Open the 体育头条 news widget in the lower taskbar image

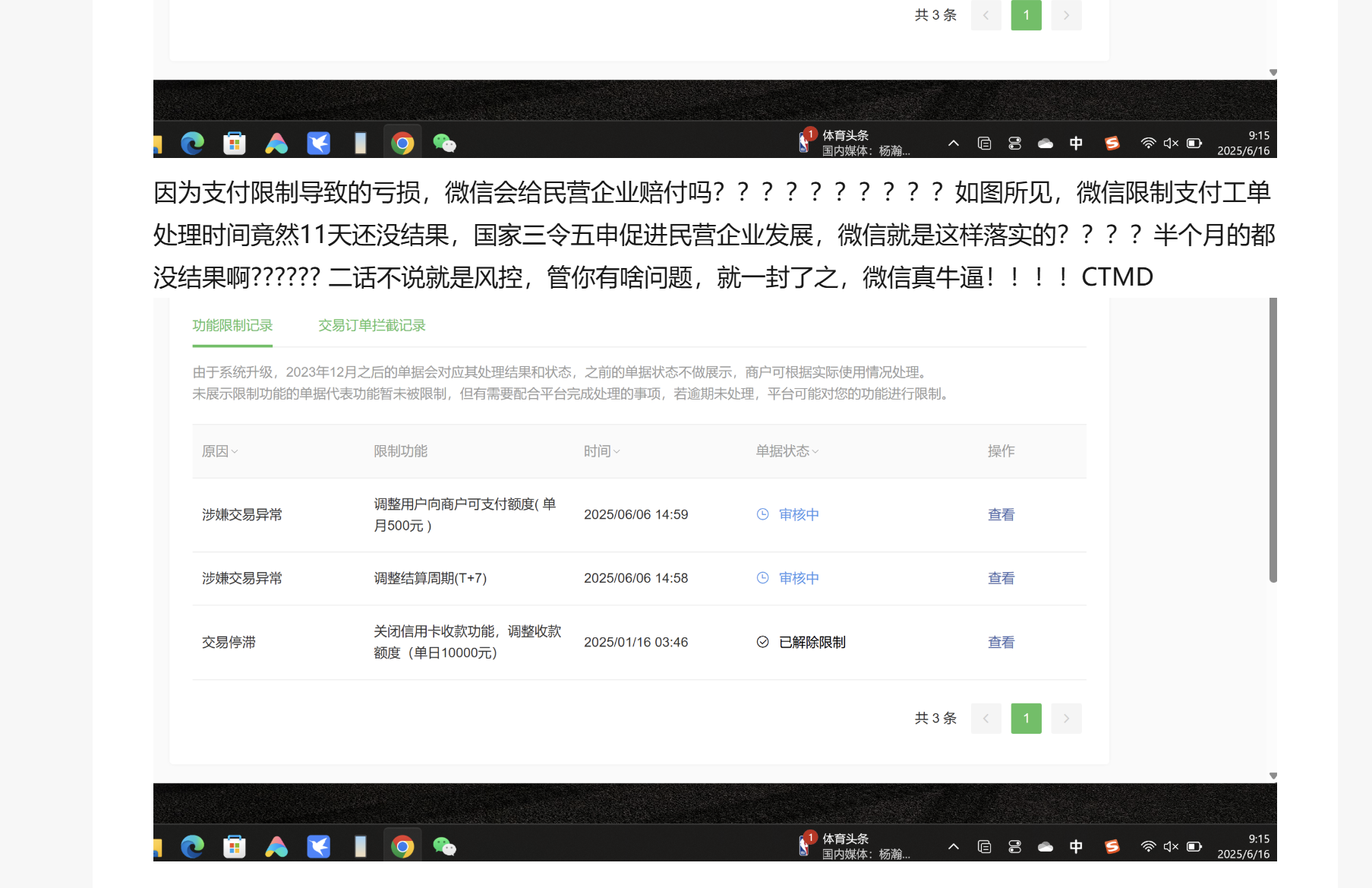point(854,846)
